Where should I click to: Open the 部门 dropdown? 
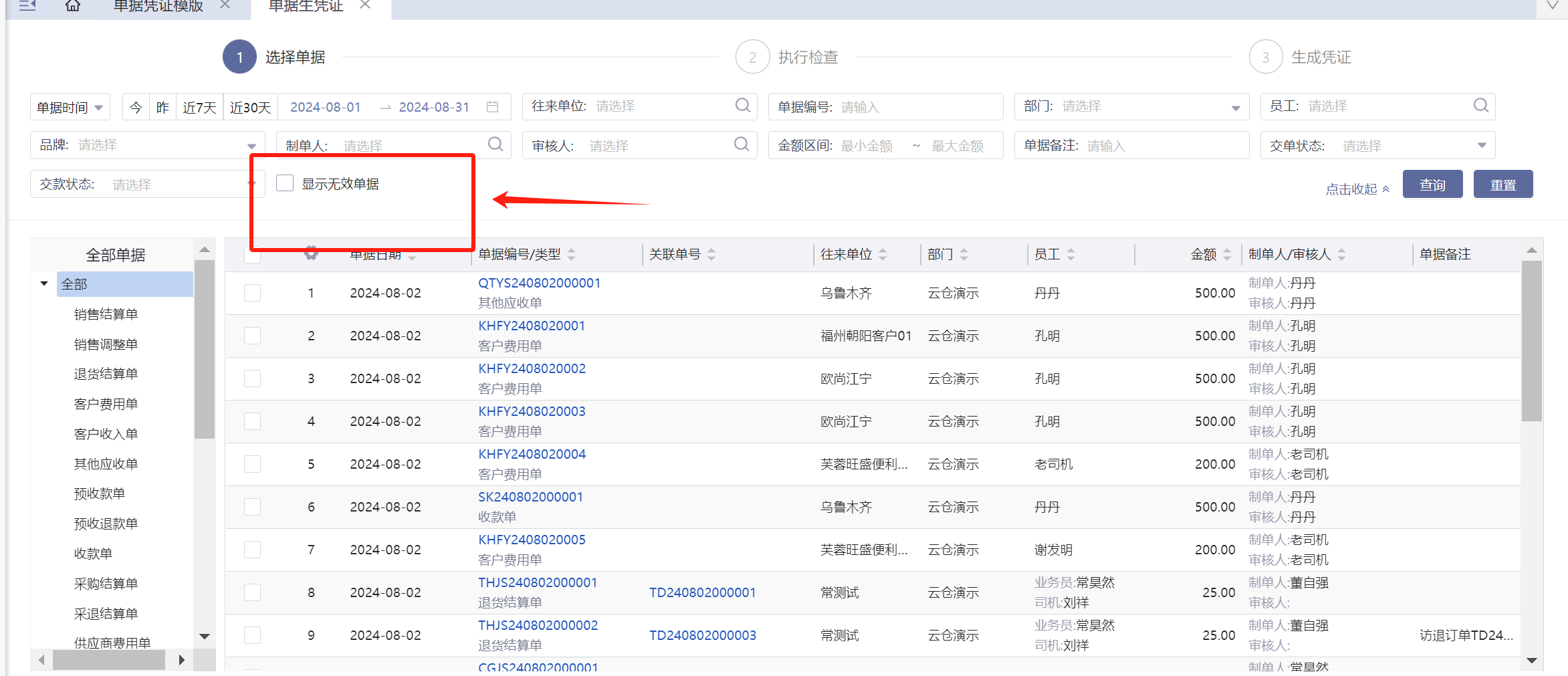click(1235, 108)
